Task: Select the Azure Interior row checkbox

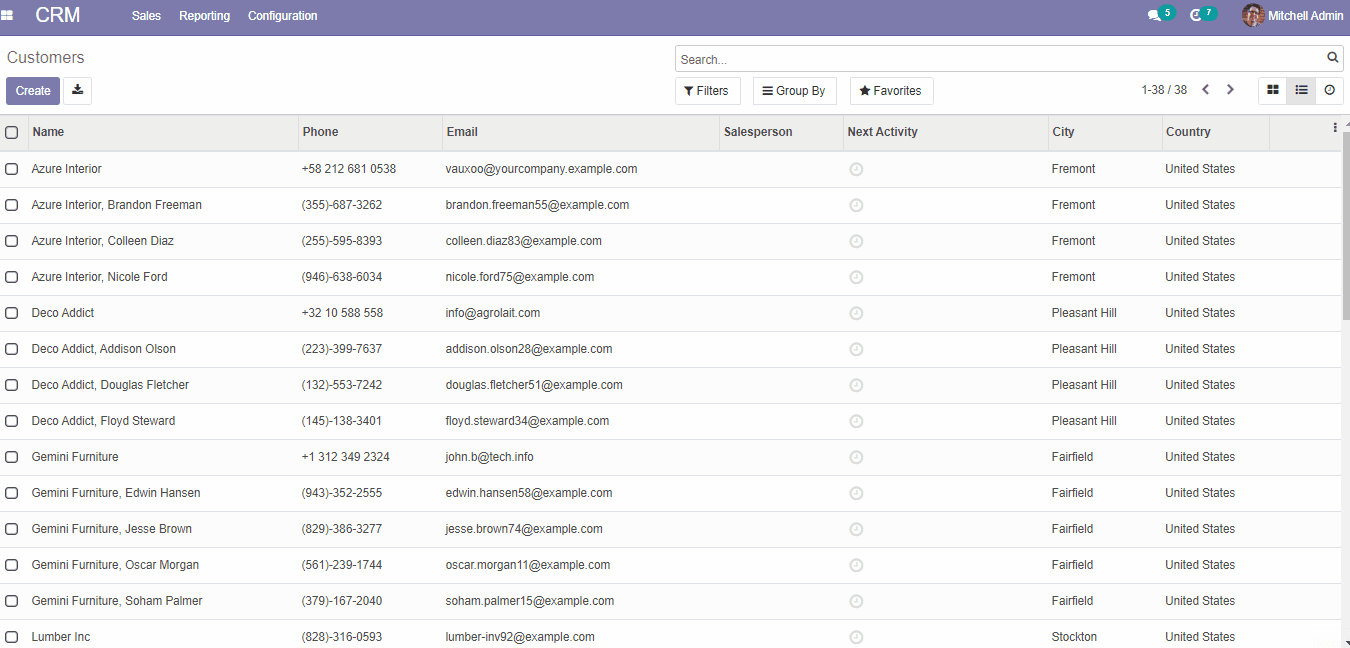Action: (x=12, y=169)
